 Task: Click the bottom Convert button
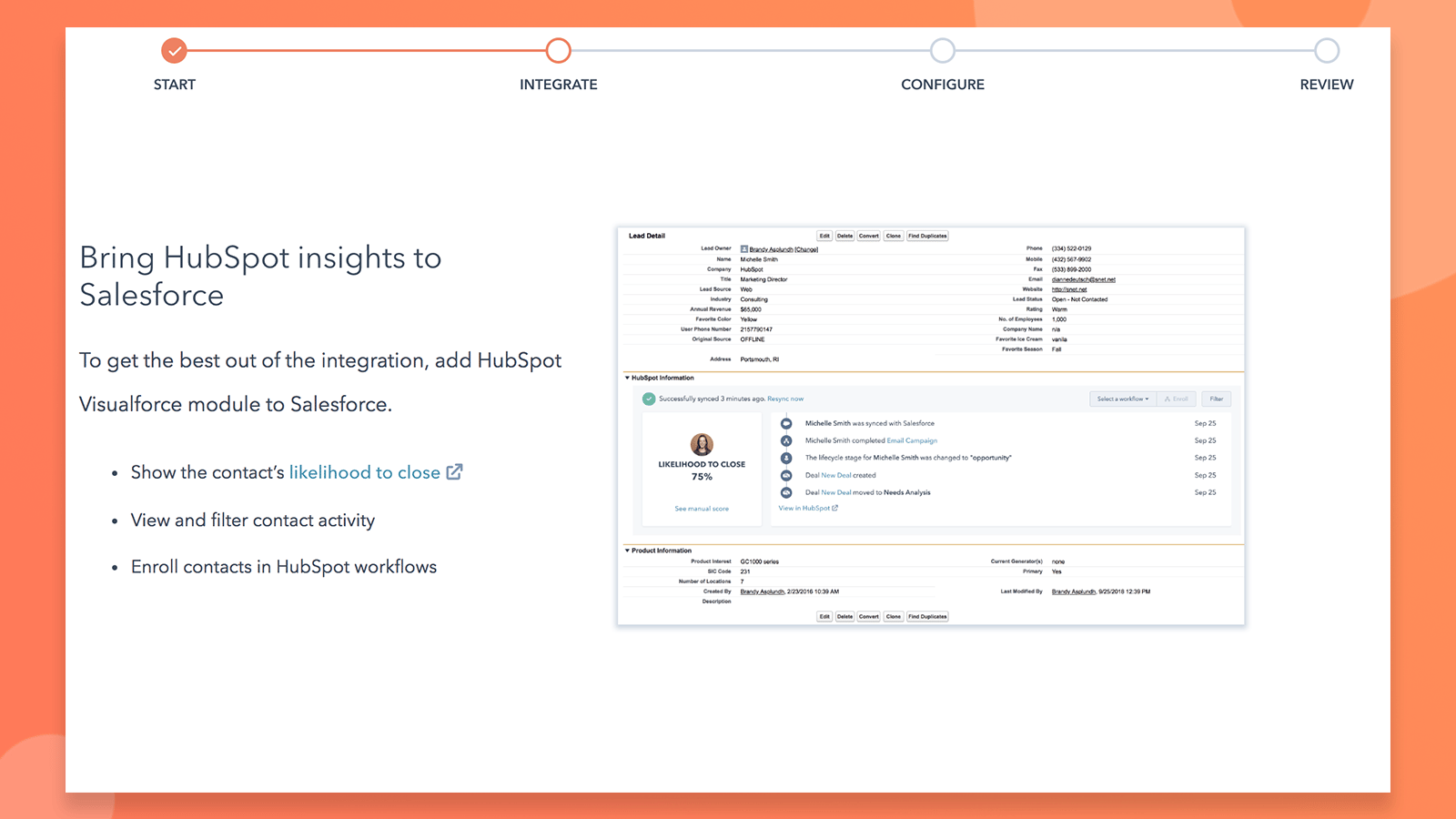click(x=869, y=616)
